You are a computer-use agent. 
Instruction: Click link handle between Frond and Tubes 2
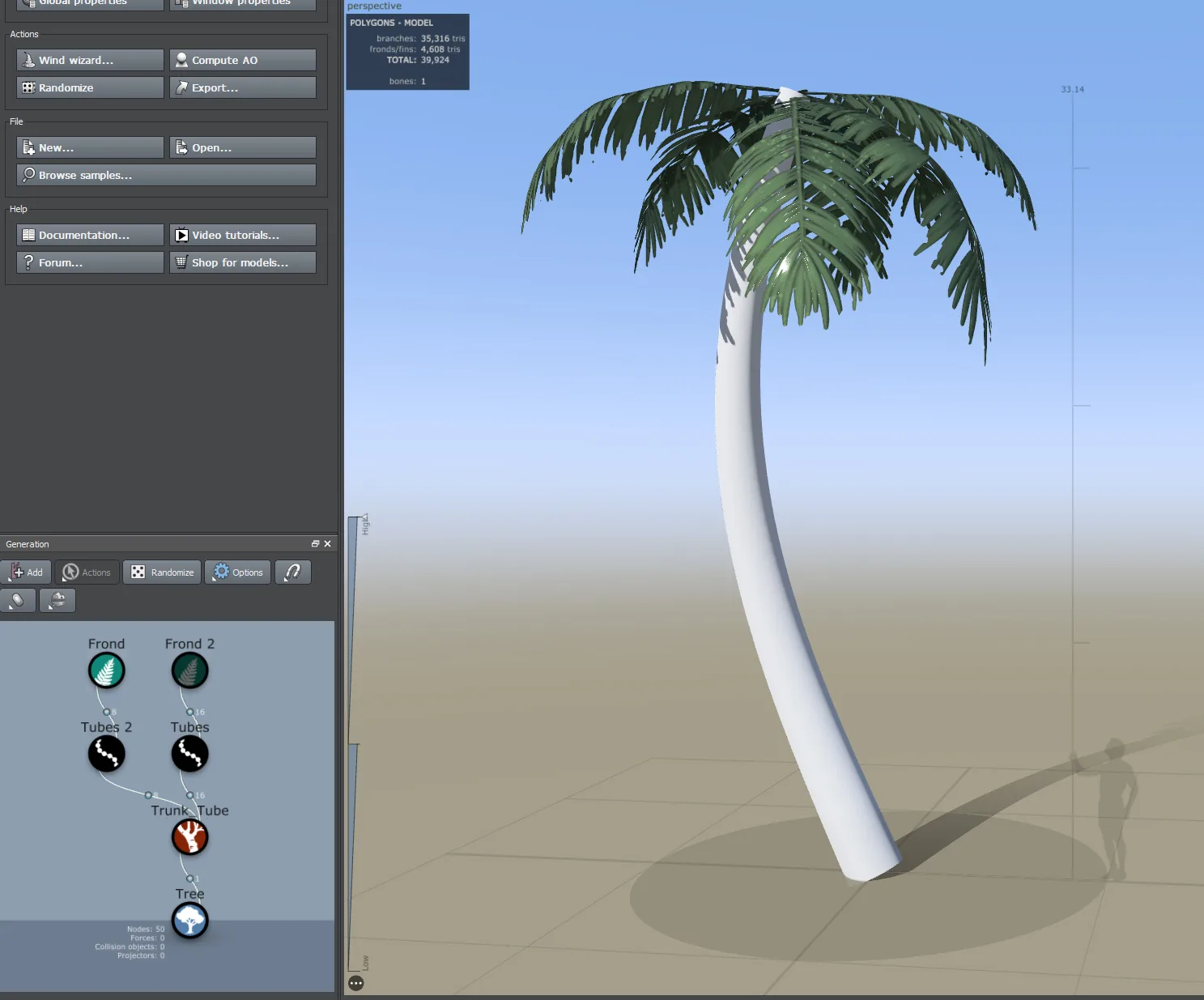coord(106,712)
